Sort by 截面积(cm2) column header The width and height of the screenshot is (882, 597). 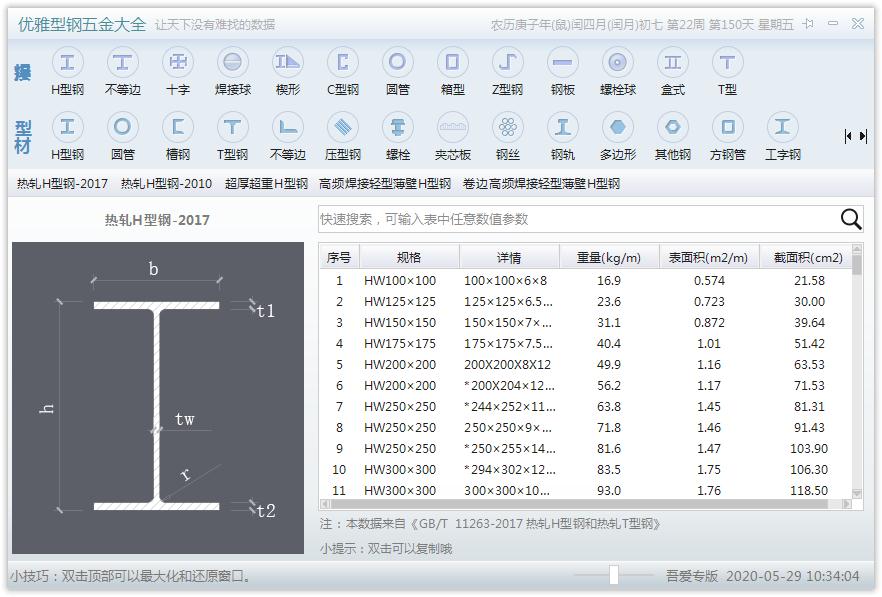[806, 257]
